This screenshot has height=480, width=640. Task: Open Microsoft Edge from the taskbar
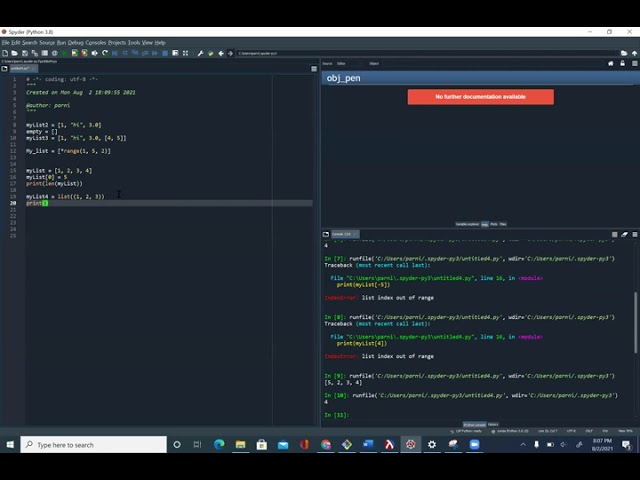219,444
